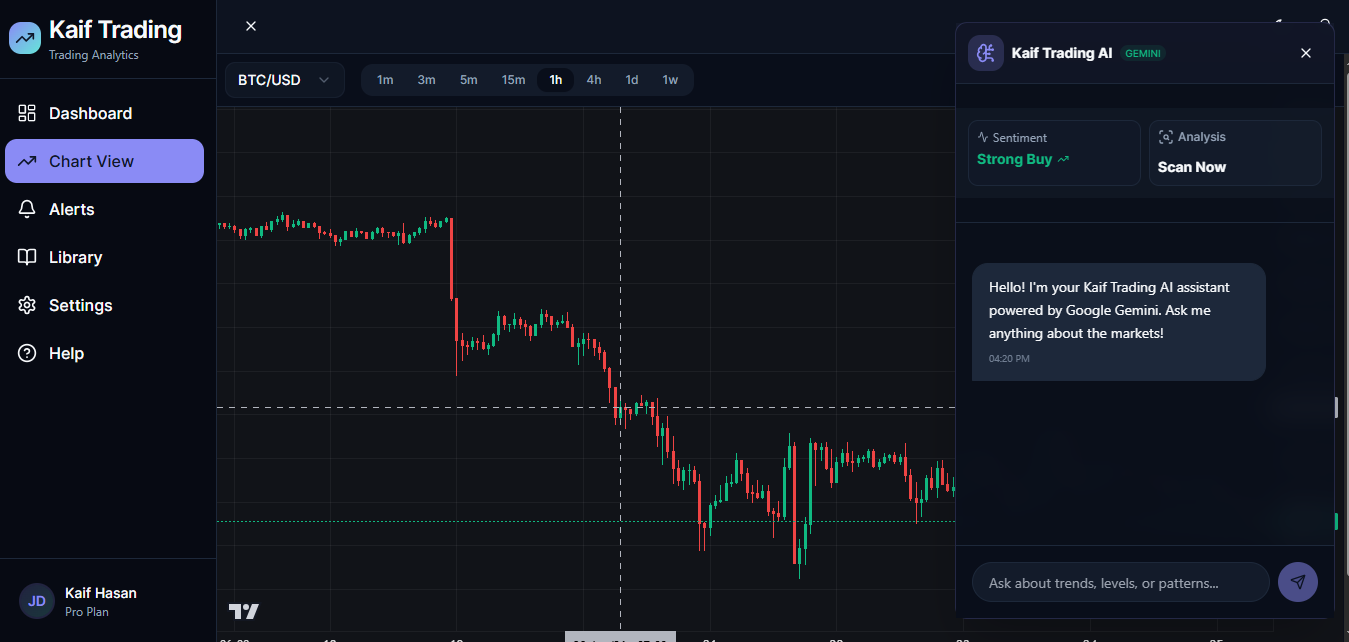The width and height of the screenshot is (1349, 642).
Task: Click the GEMINI badge
Action: [1143, 53]
